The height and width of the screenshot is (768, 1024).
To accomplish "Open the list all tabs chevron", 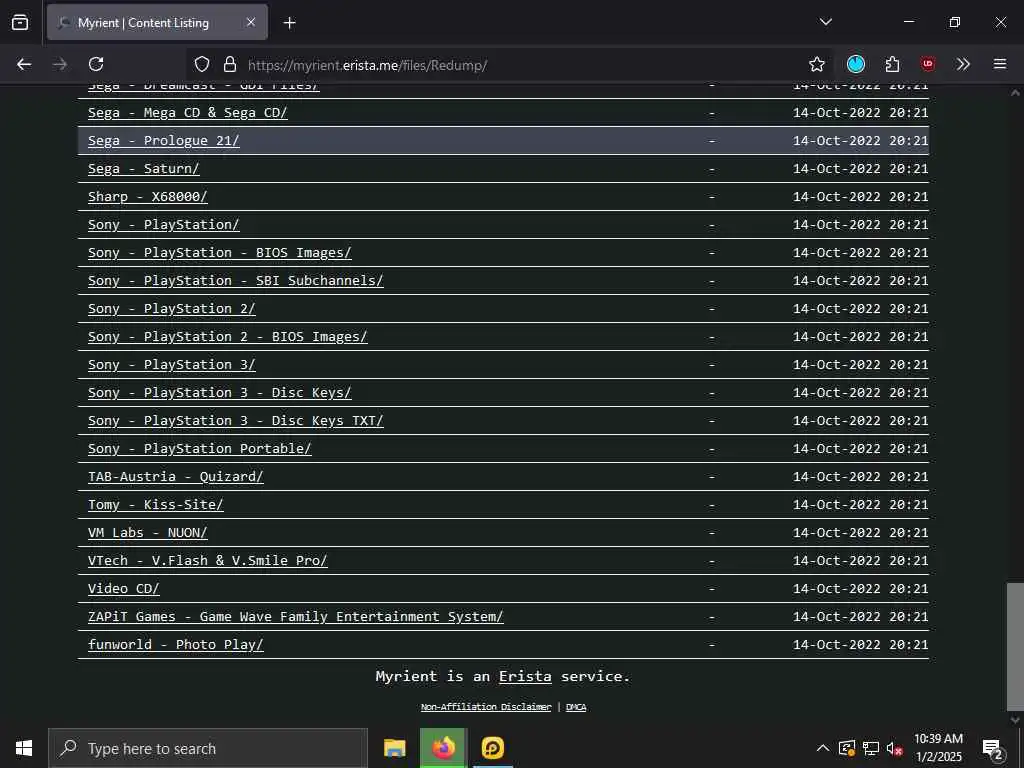I will 825,22.
